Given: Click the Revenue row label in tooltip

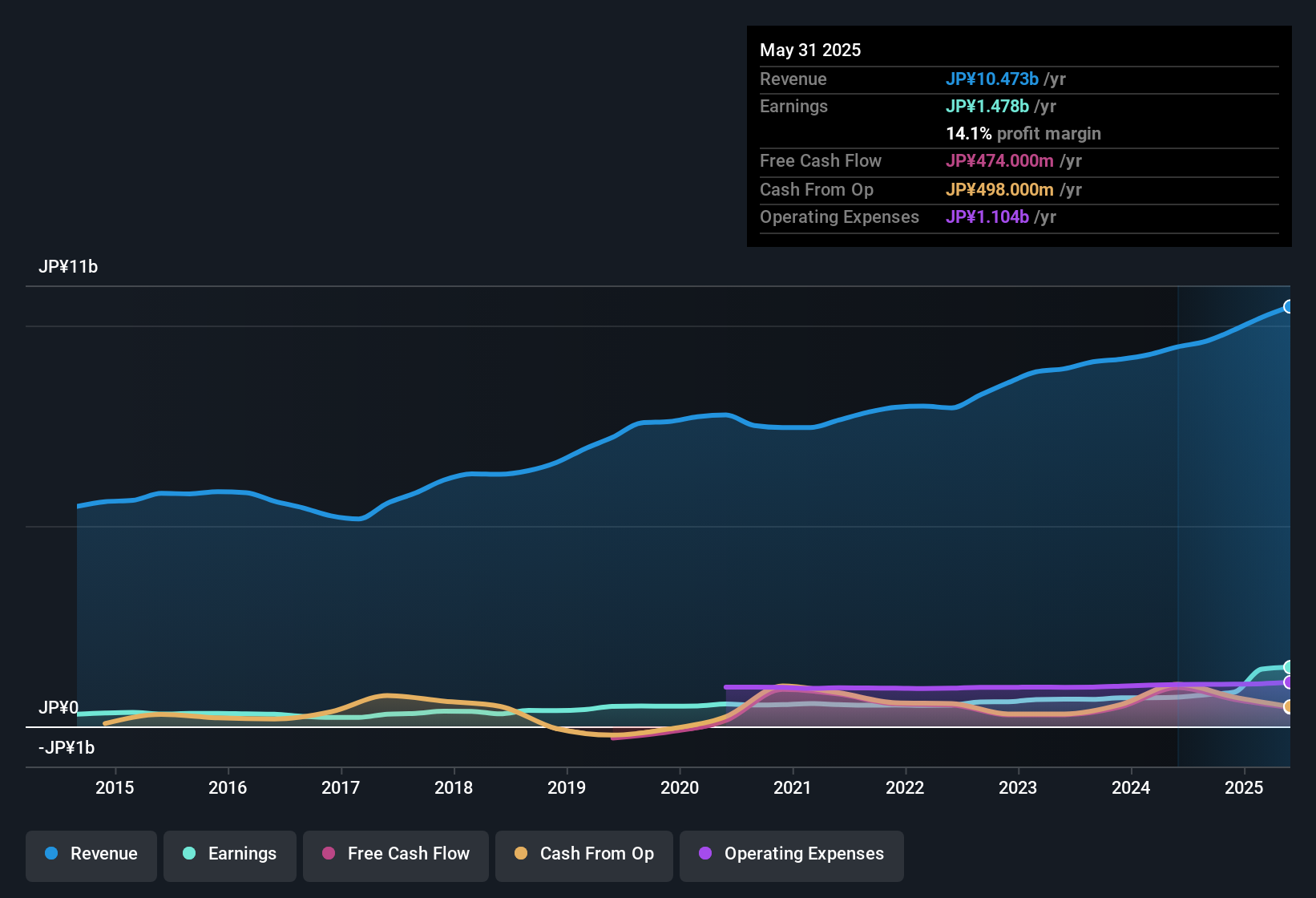Looking at the screenshot, I should pyautogui.click(x=793, y=79).
